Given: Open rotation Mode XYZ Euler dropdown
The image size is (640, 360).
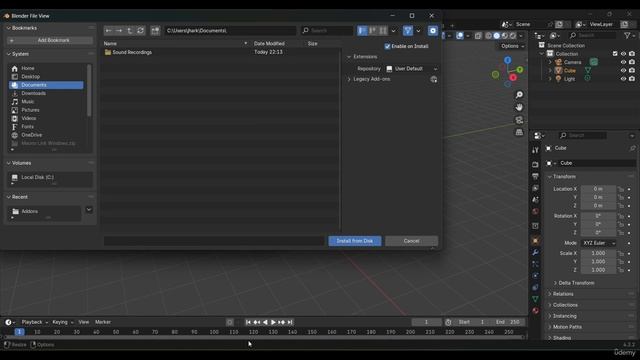Looking at the screenshot, I should click(598, 243).
